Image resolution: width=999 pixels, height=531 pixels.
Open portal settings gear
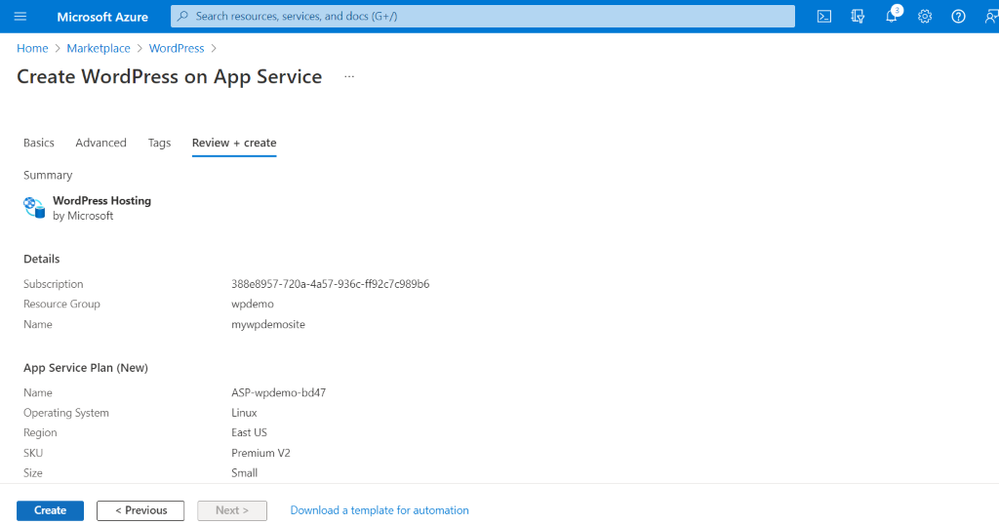tap(924, 17)
